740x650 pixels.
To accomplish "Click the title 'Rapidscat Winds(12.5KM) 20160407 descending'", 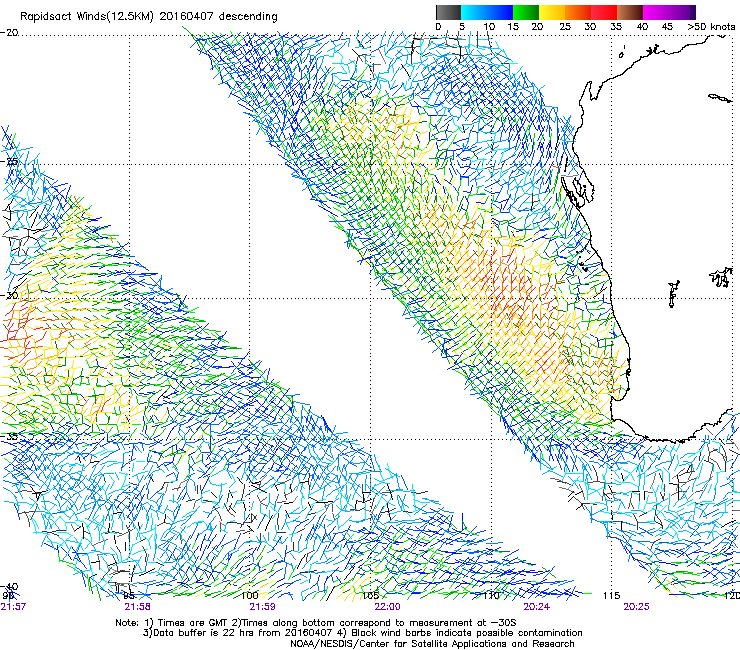I will (x=149, y=16).
